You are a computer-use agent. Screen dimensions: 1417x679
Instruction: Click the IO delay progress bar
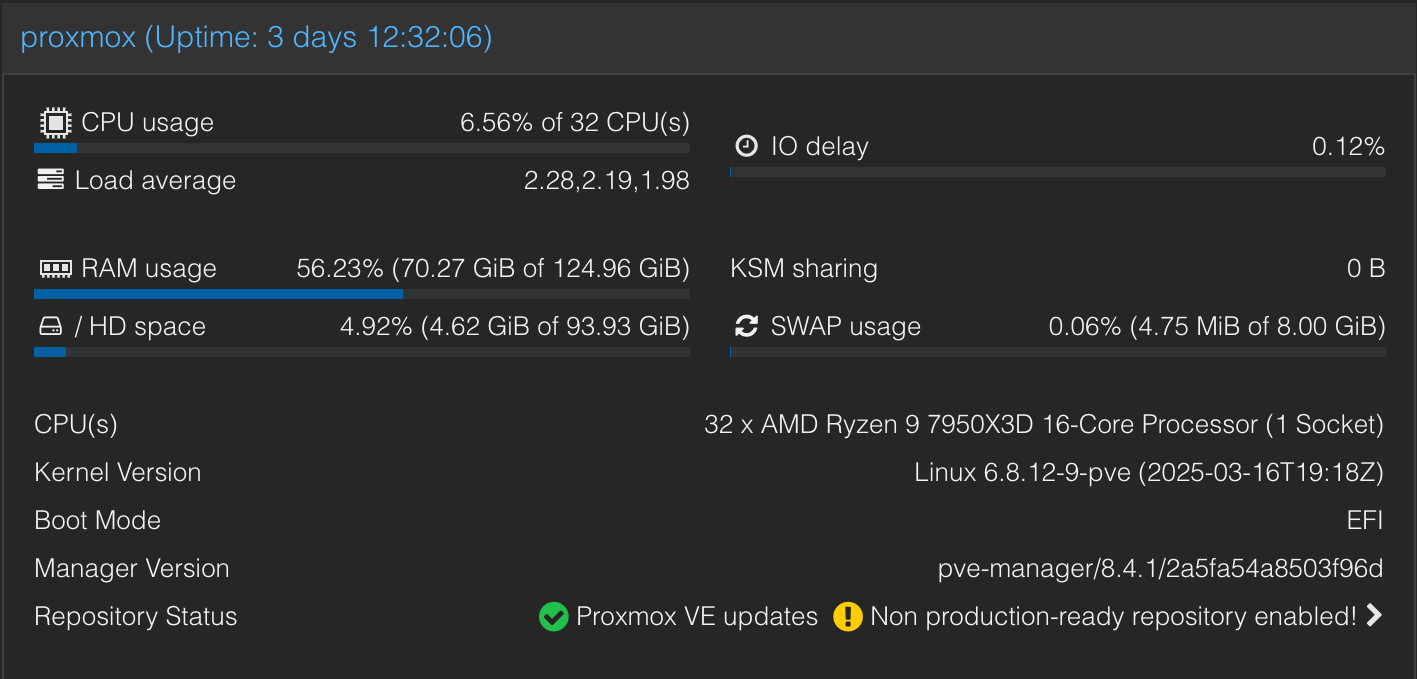(x=1058, y=172)
